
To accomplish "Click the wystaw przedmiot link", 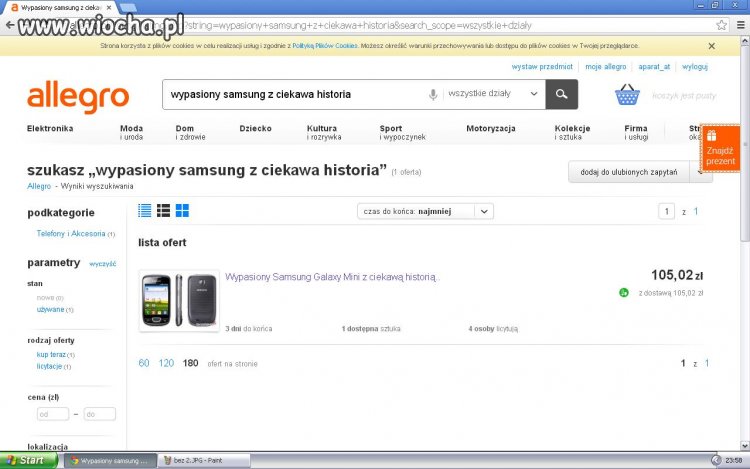I will coord(542,66).
